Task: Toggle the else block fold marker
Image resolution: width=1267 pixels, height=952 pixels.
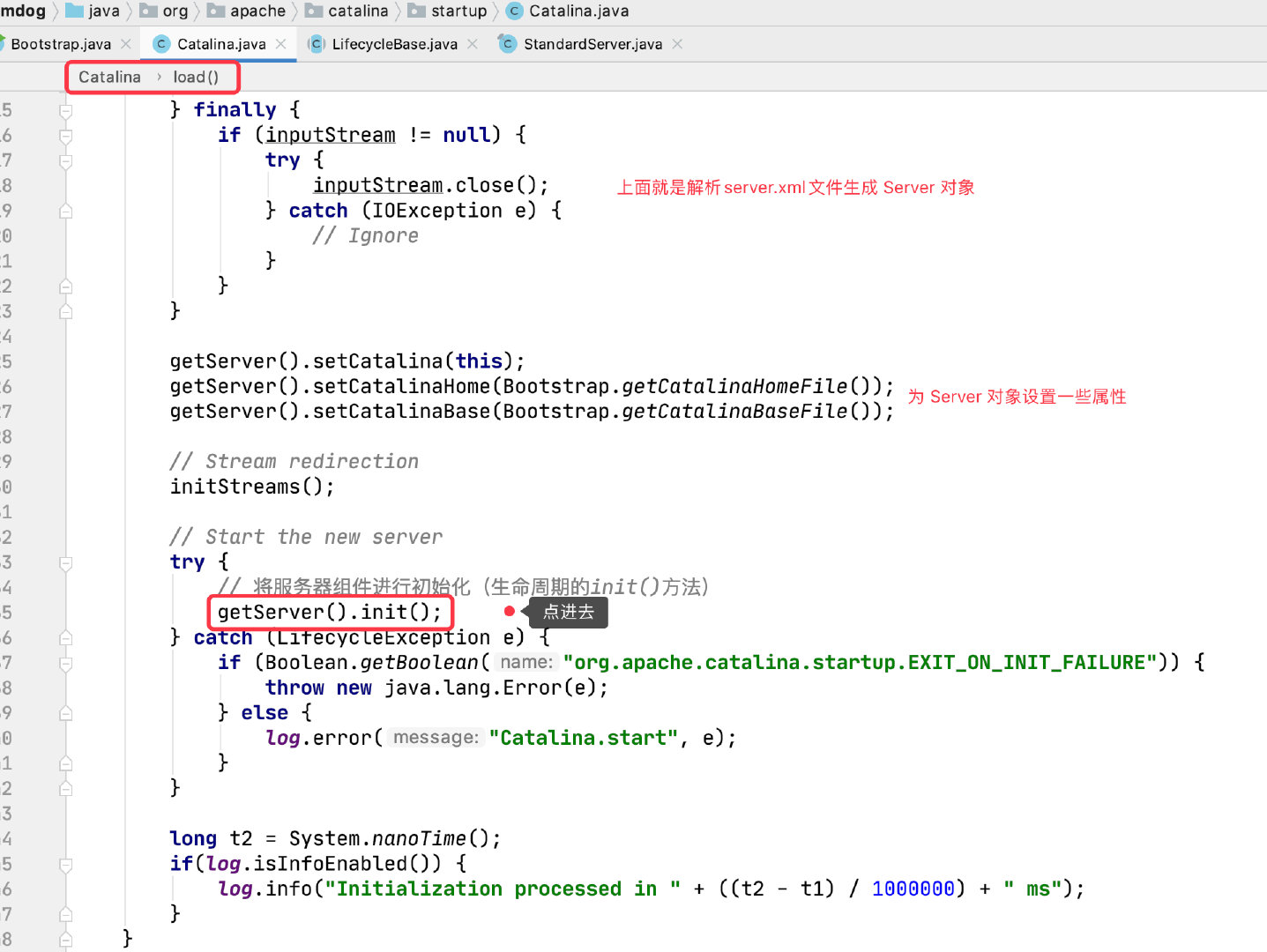Action: pos(65,713)
